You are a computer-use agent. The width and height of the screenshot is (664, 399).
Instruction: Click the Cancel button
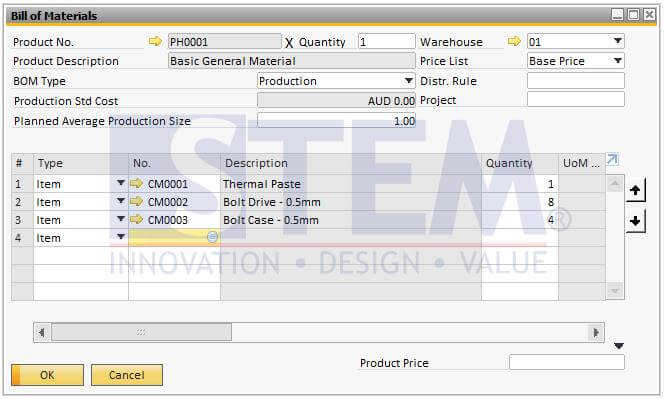pyautogui.click(x=127, y=375)
